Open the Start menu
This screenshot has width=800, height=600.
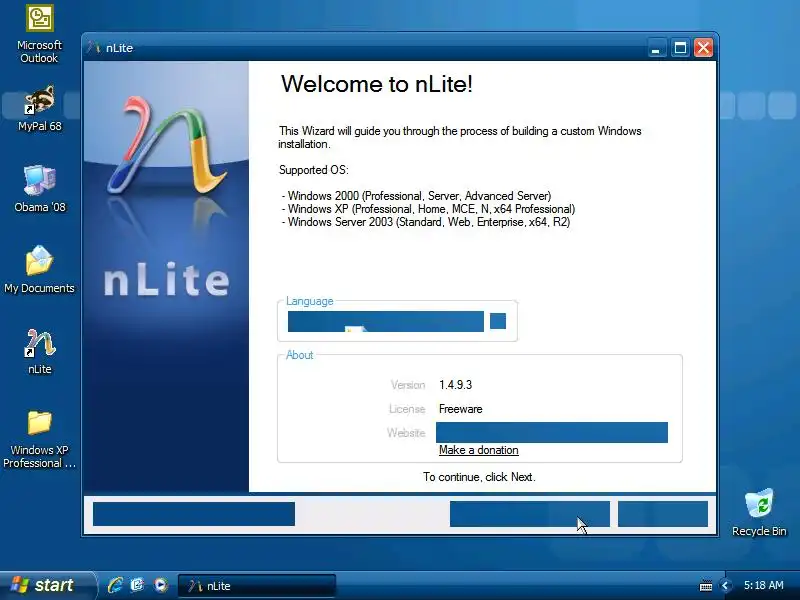pyautogui.click(x=47, y=585)
